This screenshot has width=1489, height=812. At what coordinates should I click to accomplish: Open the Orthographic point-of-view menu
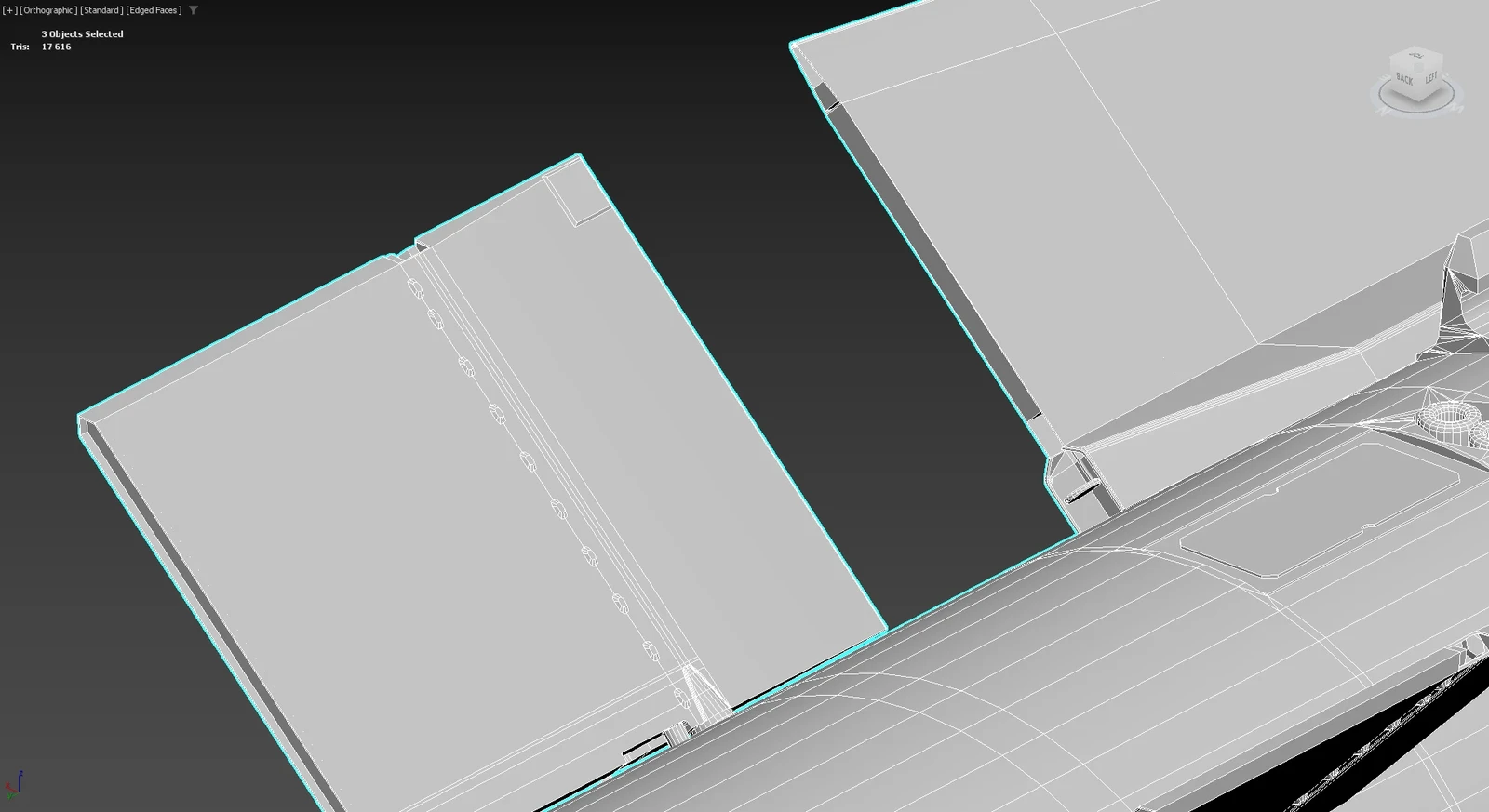[x=48, y=10]
